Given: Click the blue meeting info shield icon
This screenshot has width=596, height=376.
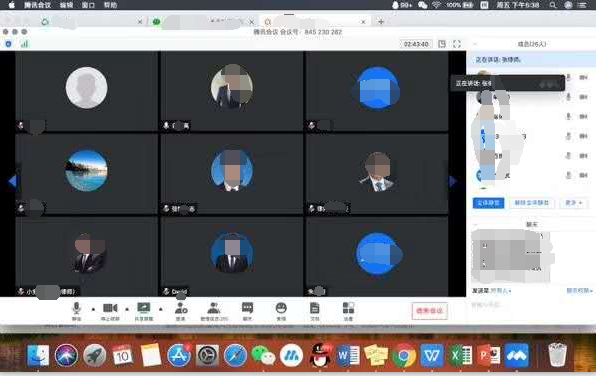Looking at the screenshot, I should [8, 44].
